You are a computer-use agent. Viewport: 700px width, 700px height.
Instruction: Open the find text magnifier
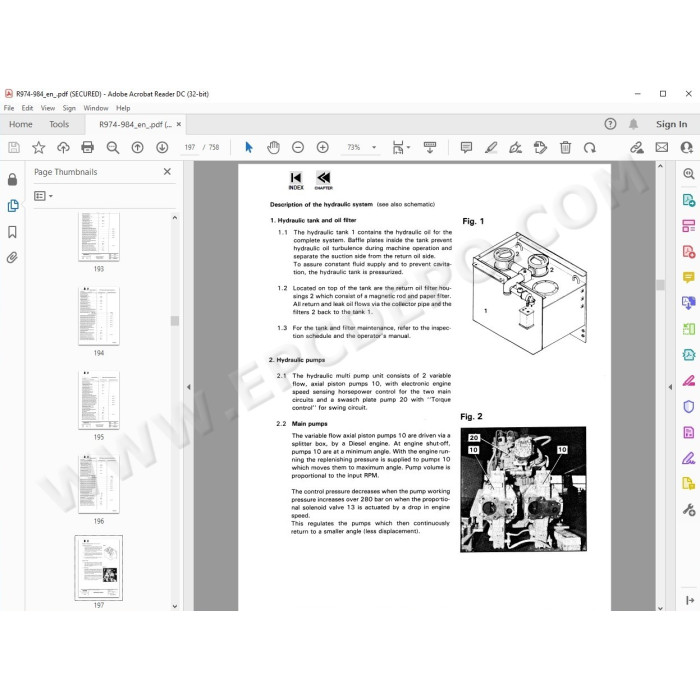click(112, 148)
